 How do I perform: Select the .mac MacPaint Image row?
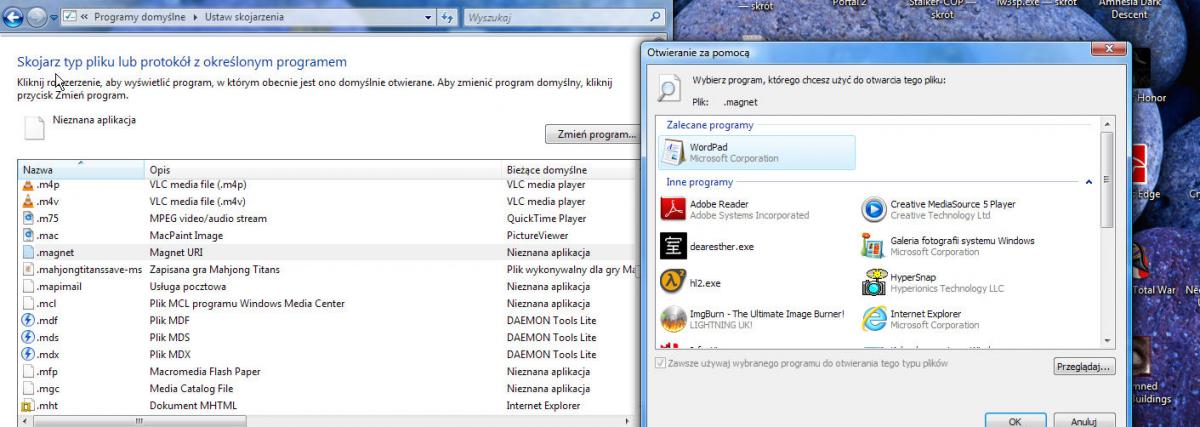point(329,236)
